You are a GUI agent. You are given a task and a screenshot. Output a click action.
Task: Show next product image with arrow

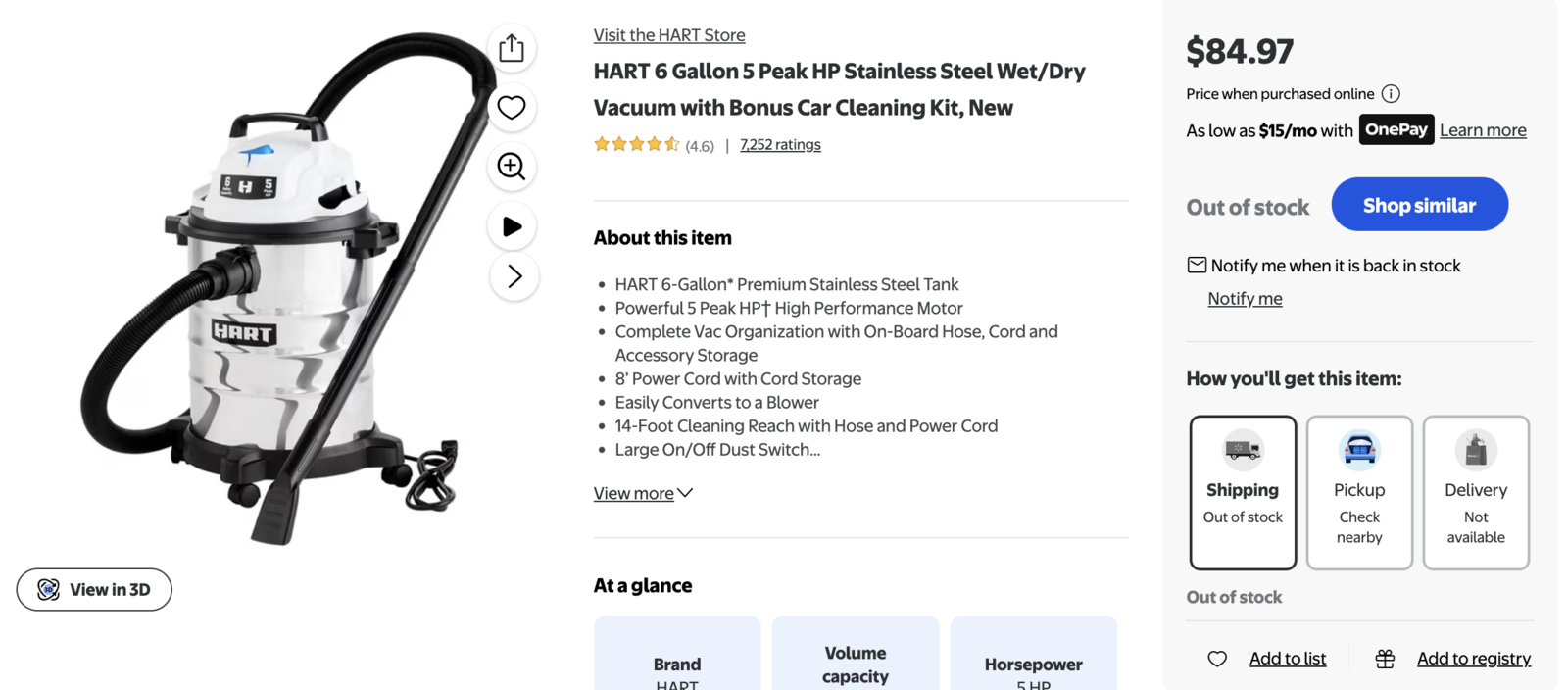point(514,276)
